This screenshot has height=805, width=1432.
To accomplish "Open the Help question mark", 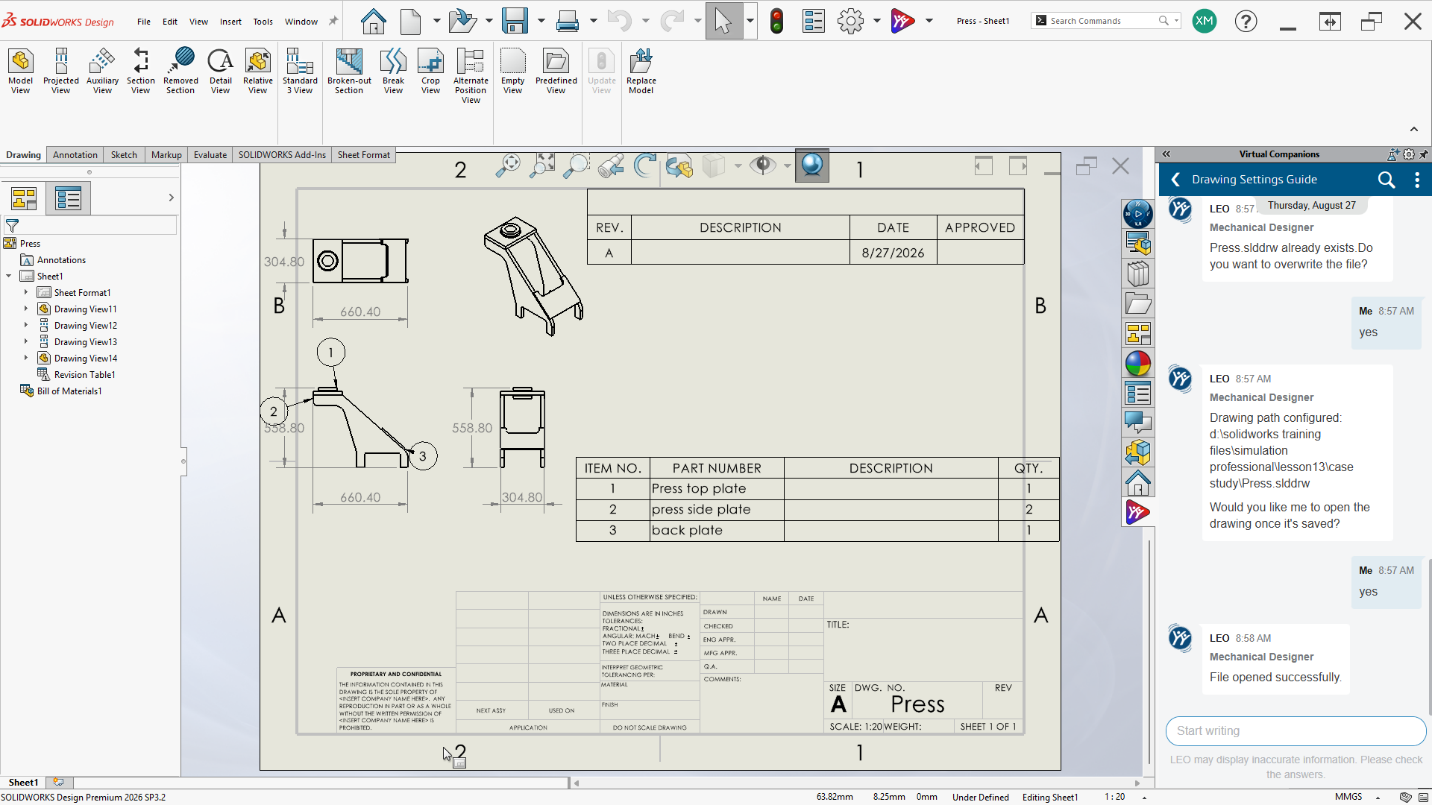I will [x=1246, y=20].
